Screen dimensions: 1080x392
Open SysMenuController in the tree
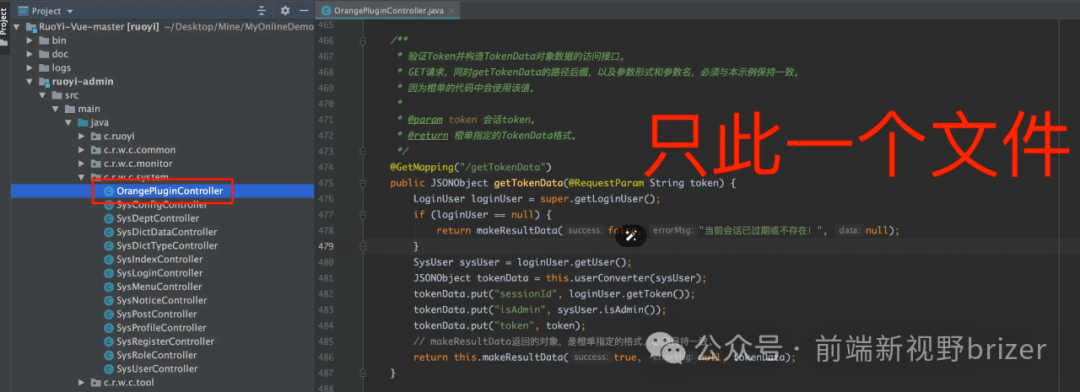159,287
